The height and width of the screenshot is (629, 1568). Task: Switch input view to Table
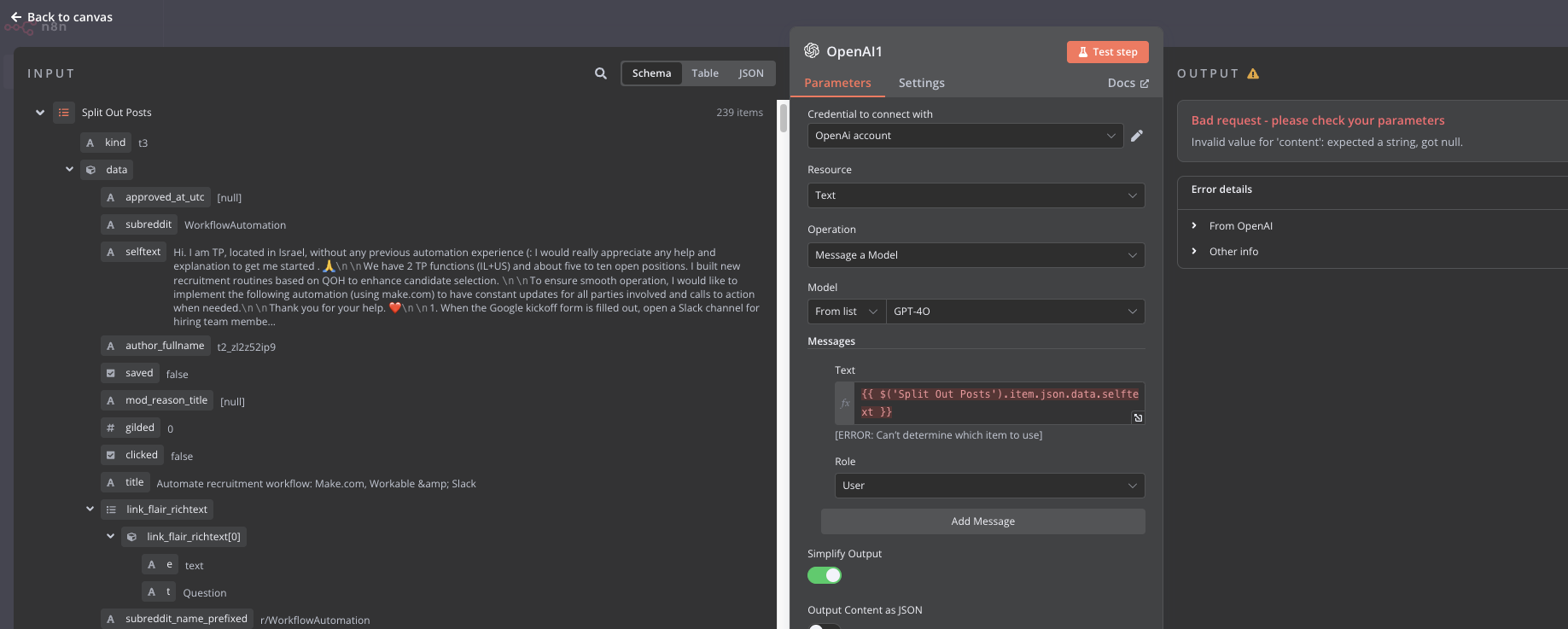705,73
